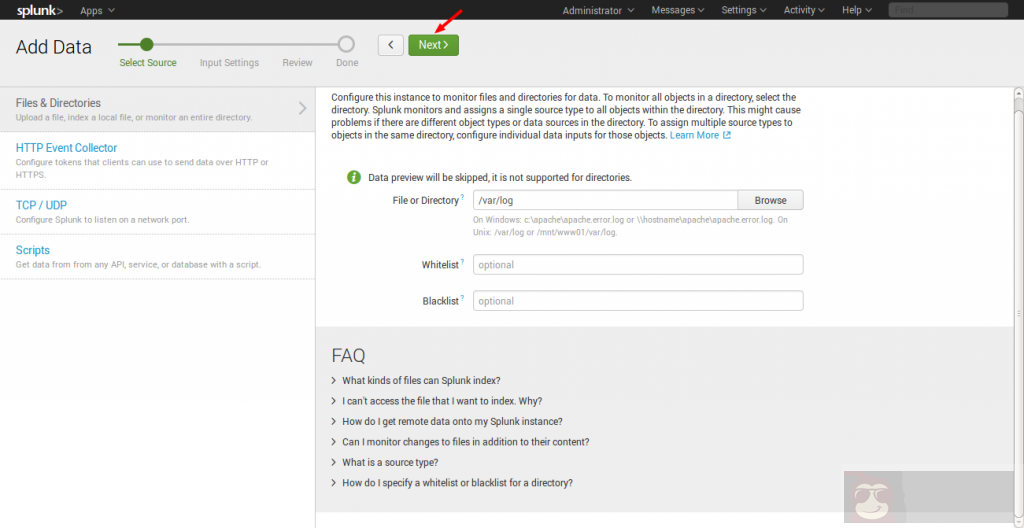
Task: Click 'Data preview will be skipped' message
Action: tap(500, 177)
